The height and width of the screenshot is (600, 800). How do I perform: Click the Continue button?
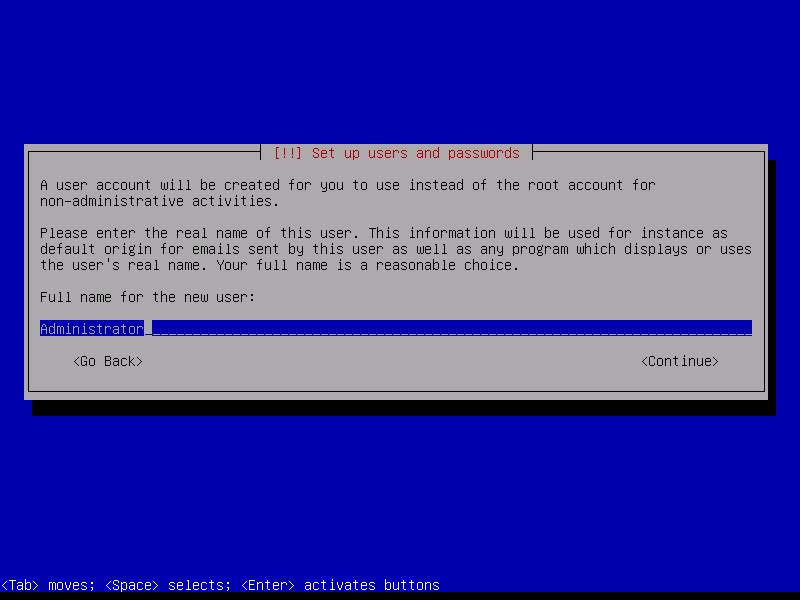[679, 361]
